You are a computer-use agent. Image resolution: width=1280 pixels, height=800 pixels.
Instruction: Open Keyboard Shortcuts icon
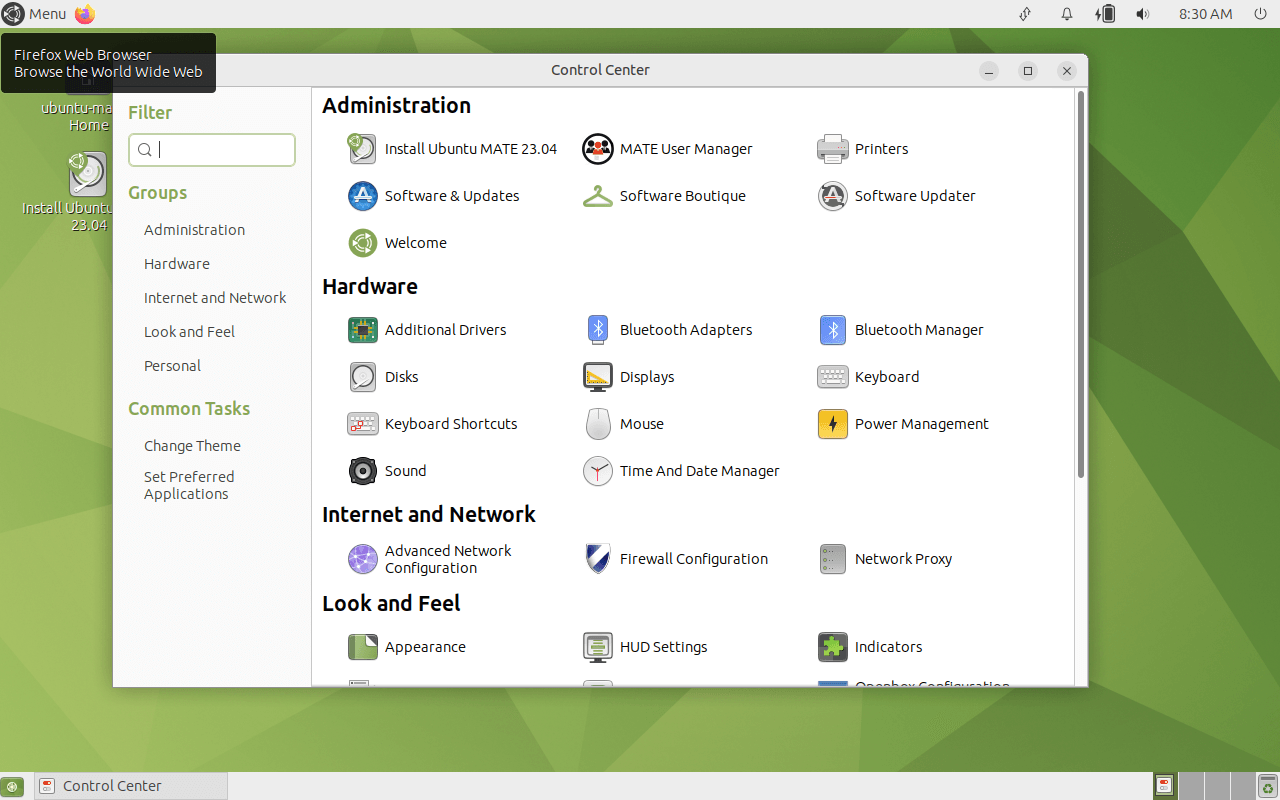pyautogui.click(x=362, y=424)
